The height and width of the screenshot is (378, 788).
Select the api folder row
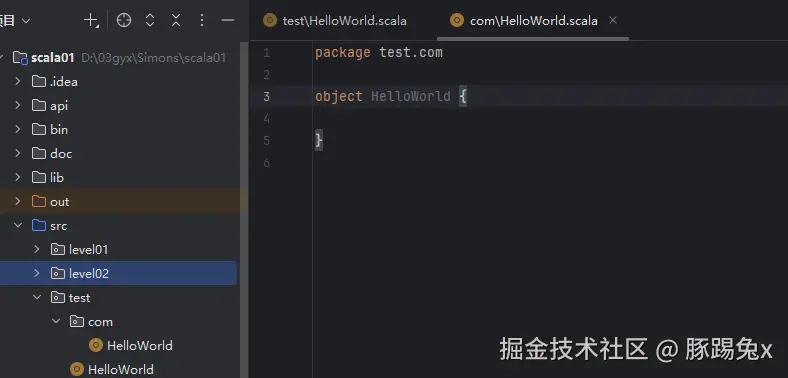coord(119,106)
